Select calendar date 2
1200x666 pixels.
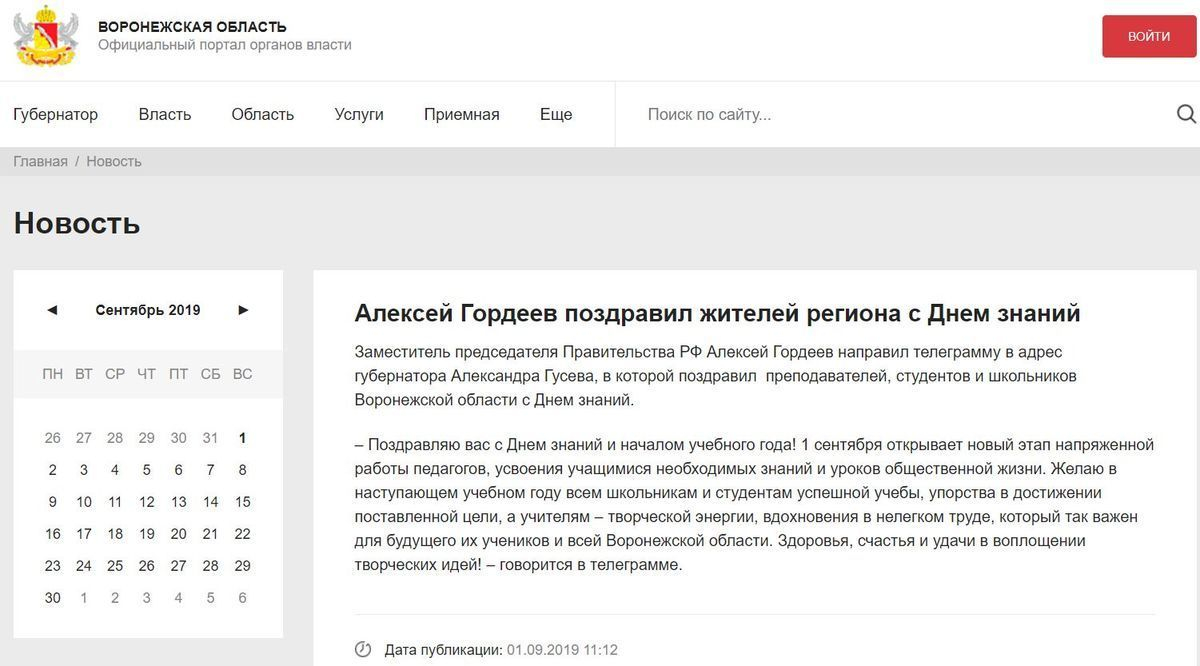pyautogui.click(x=52, y=470)
